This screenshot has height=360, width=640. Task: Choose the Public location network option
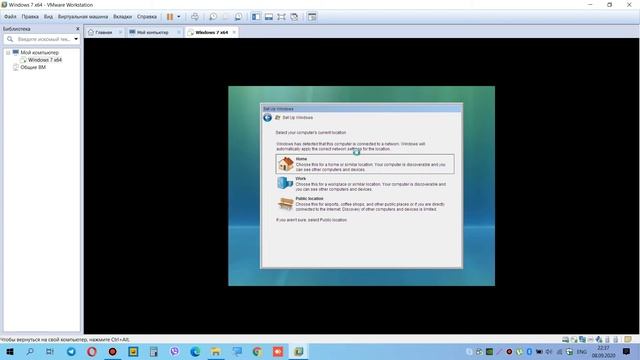click(x=365, y=204)
